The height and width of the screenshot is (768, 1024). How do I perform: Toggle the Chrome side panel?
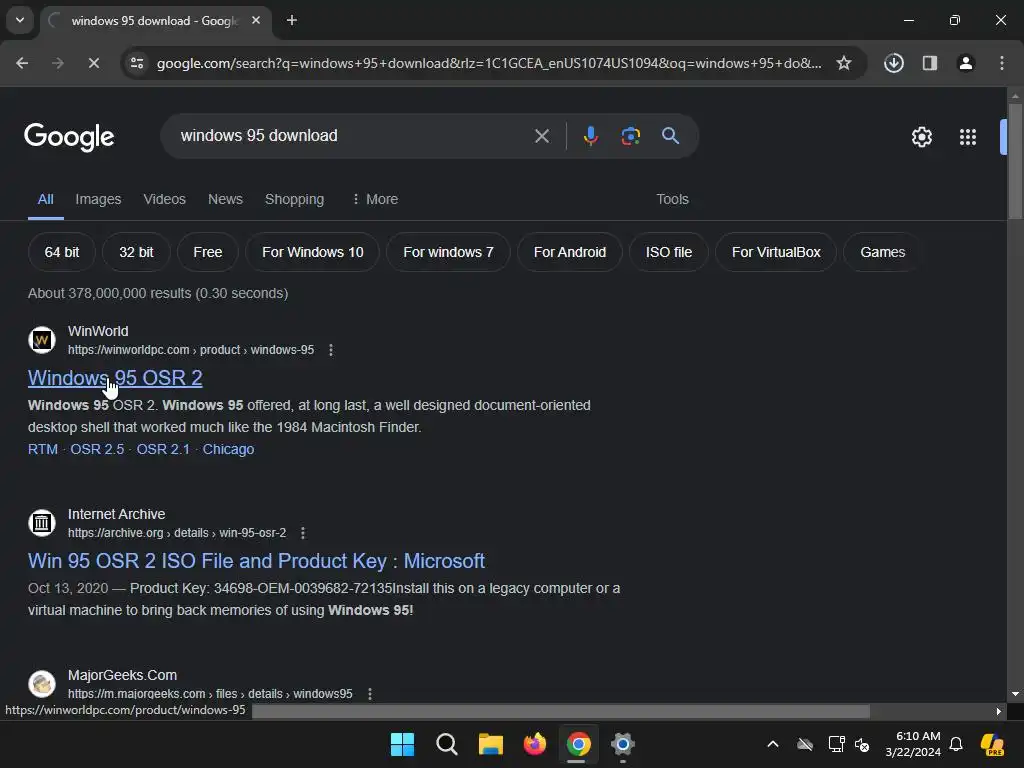pos(930,63)
